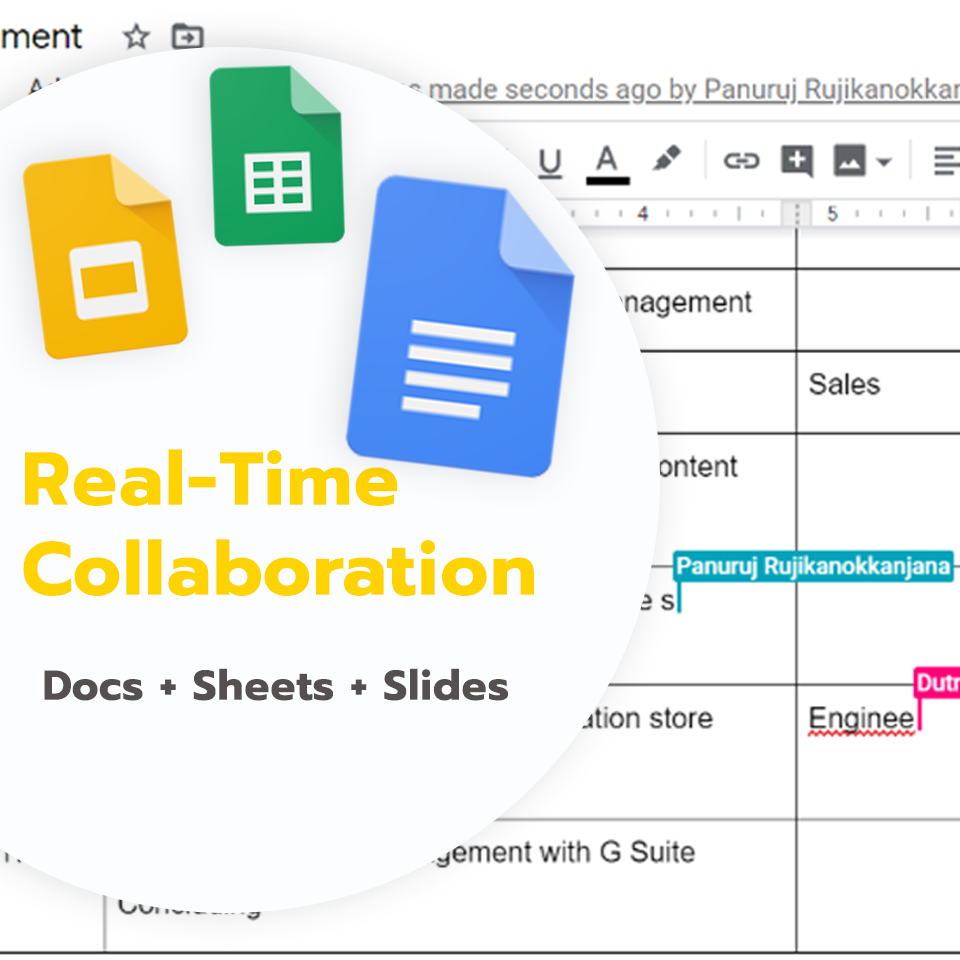Click the misspelled word Enginee
Image resolution: width=960 pixels, height=960 pixels.
pos(861,718)
